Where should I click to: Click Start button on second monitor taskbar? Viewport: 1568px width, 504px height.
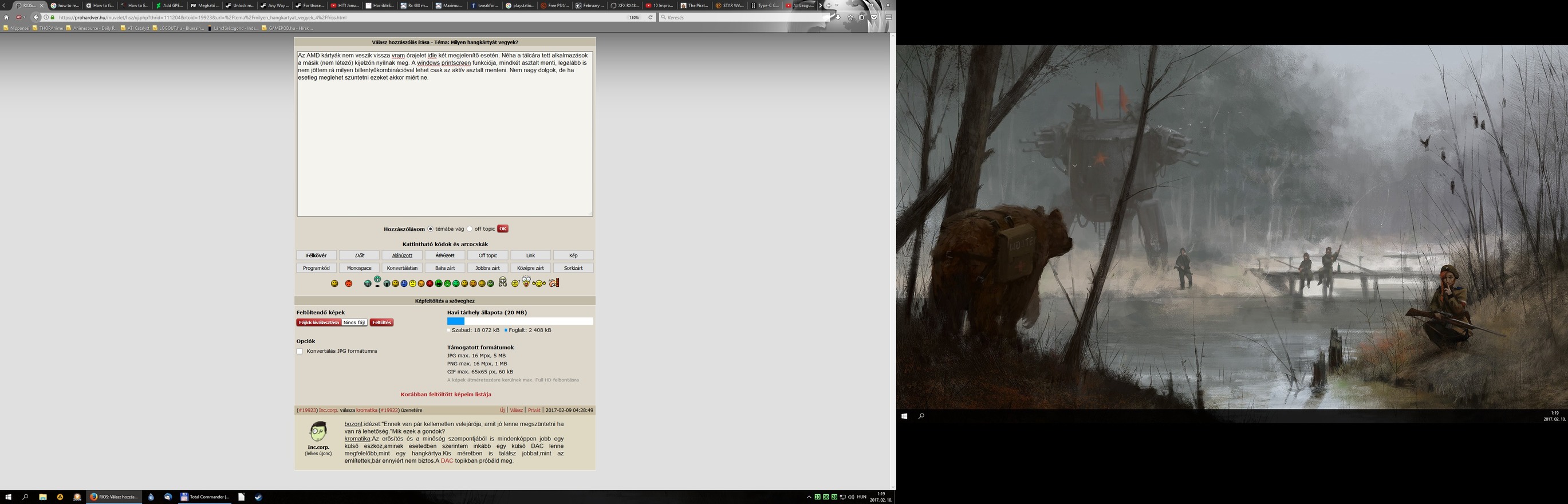click(904, 416)
